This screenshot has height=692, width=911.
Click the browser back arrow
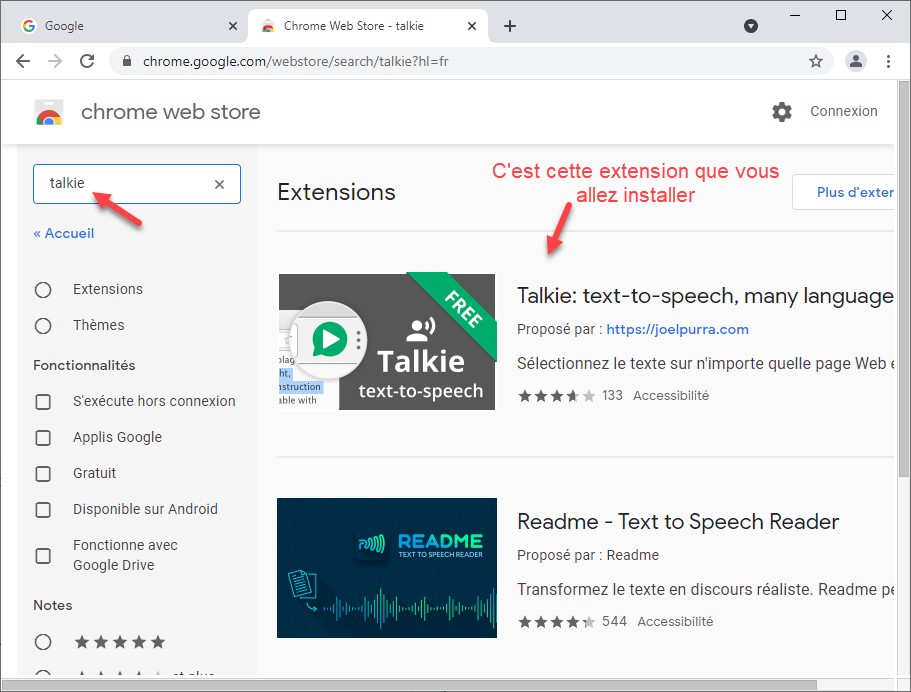[x=23, y=61]
